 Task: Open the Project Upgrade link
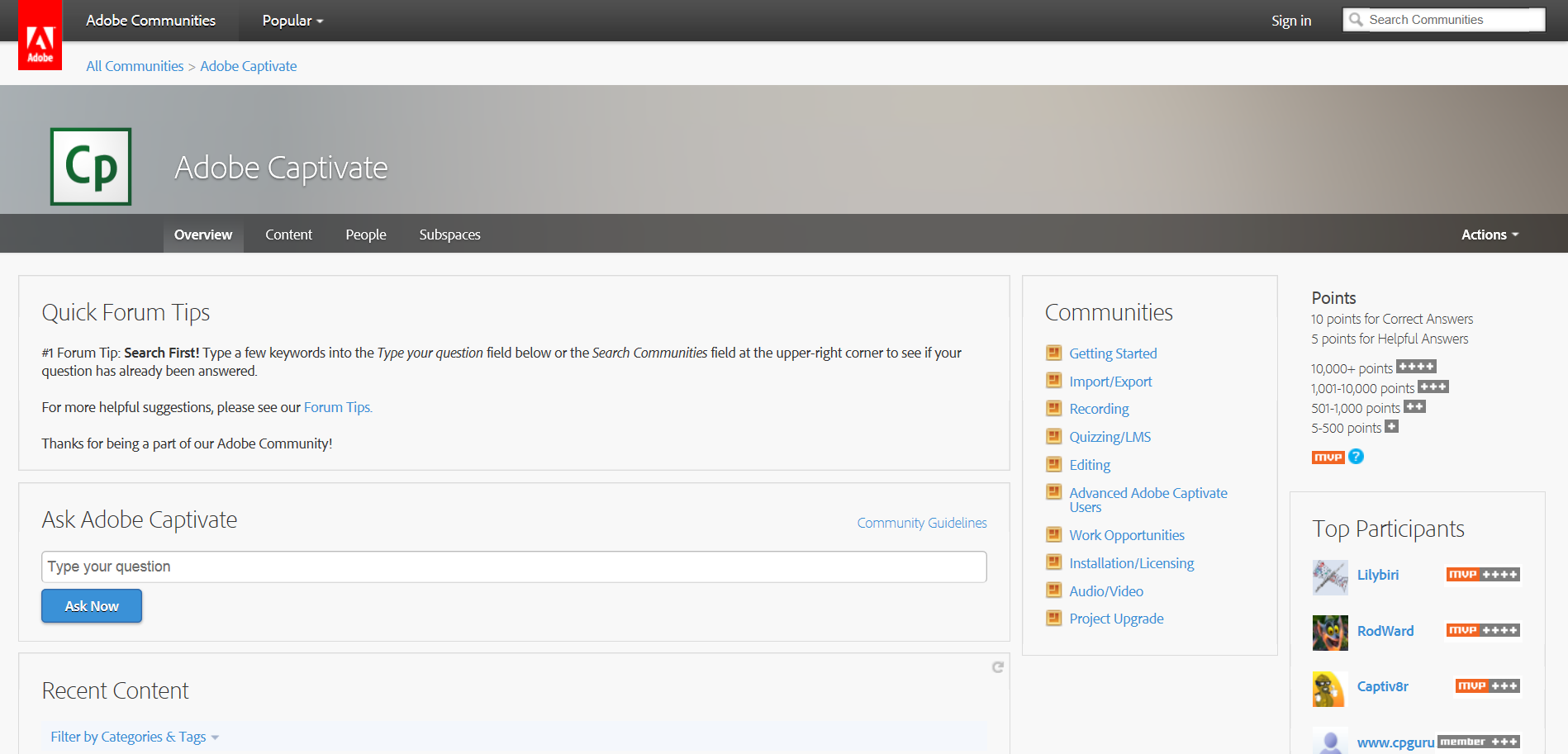[1116, 619]
